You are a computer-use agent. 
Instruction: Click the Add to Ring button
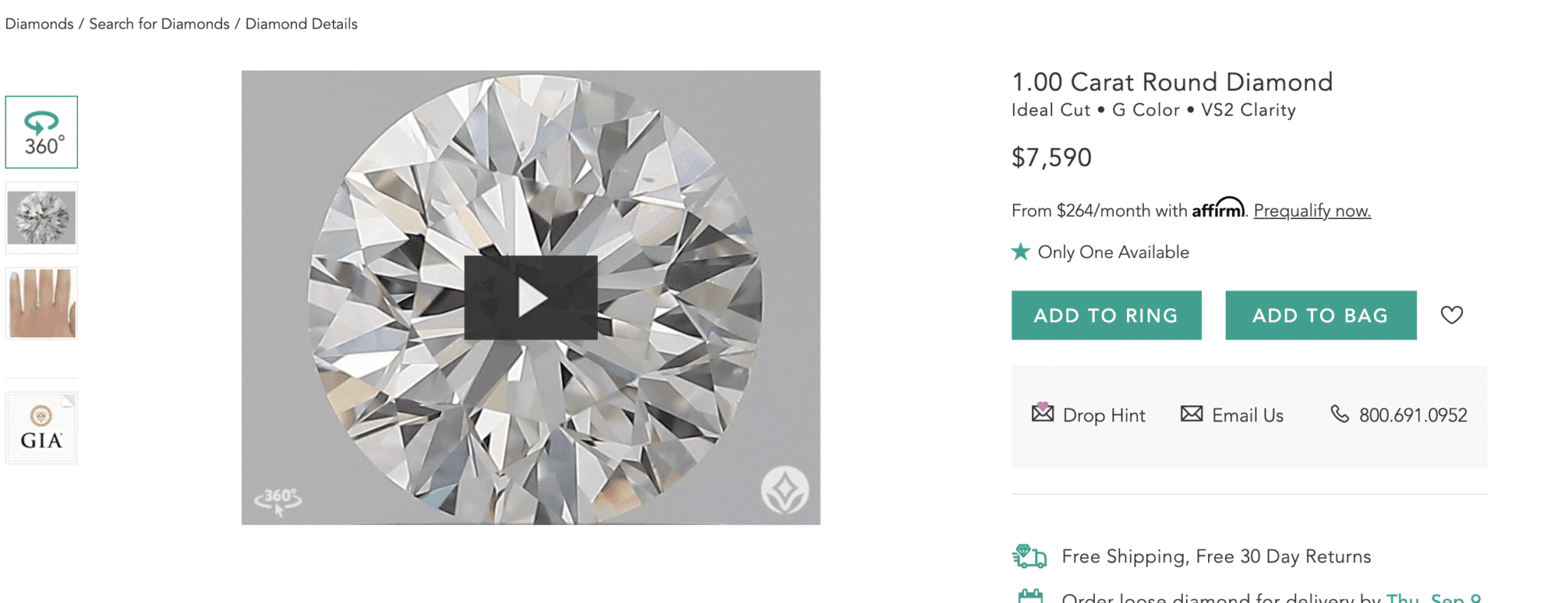coord(1106,315)
